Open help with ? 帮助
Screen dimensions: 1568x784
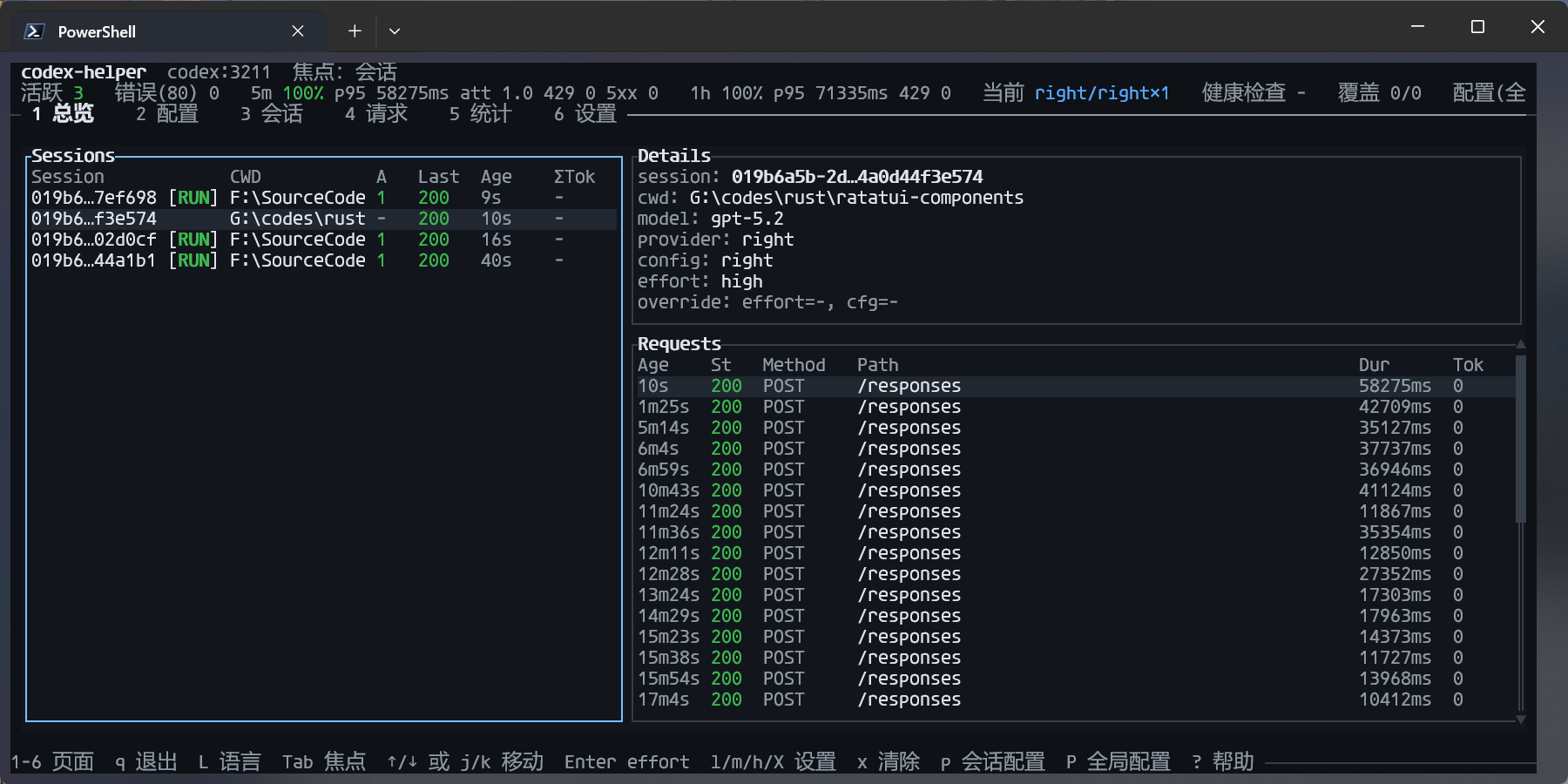[1223, 761]
